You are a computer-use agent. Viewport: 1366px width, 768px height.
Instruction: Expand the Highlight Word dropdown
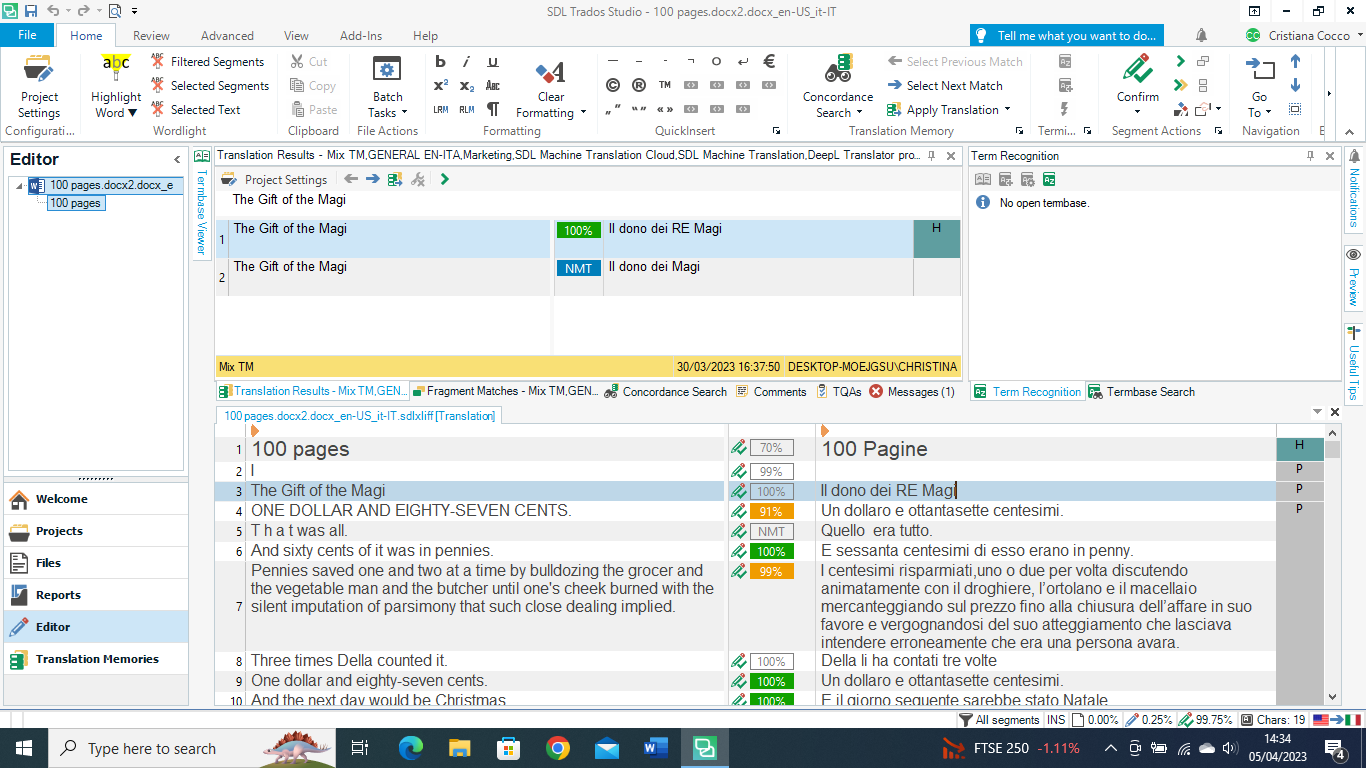coord(132,113)
